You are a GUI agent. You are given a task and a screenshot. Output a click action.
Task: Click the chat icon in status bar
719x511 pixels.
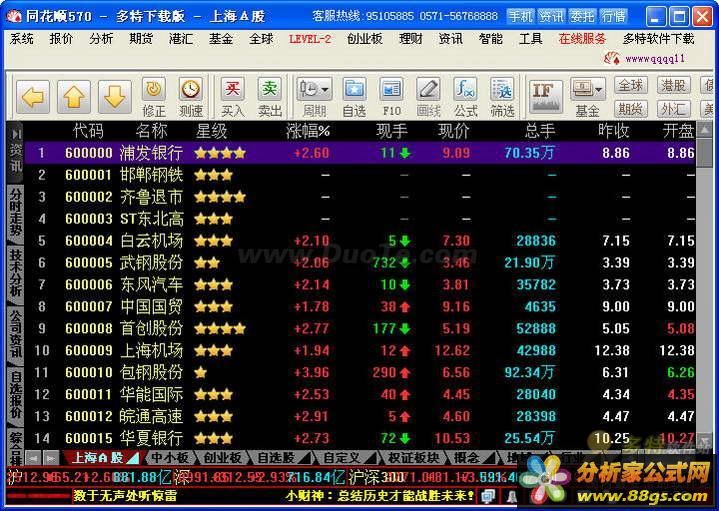tap(488, 496)
